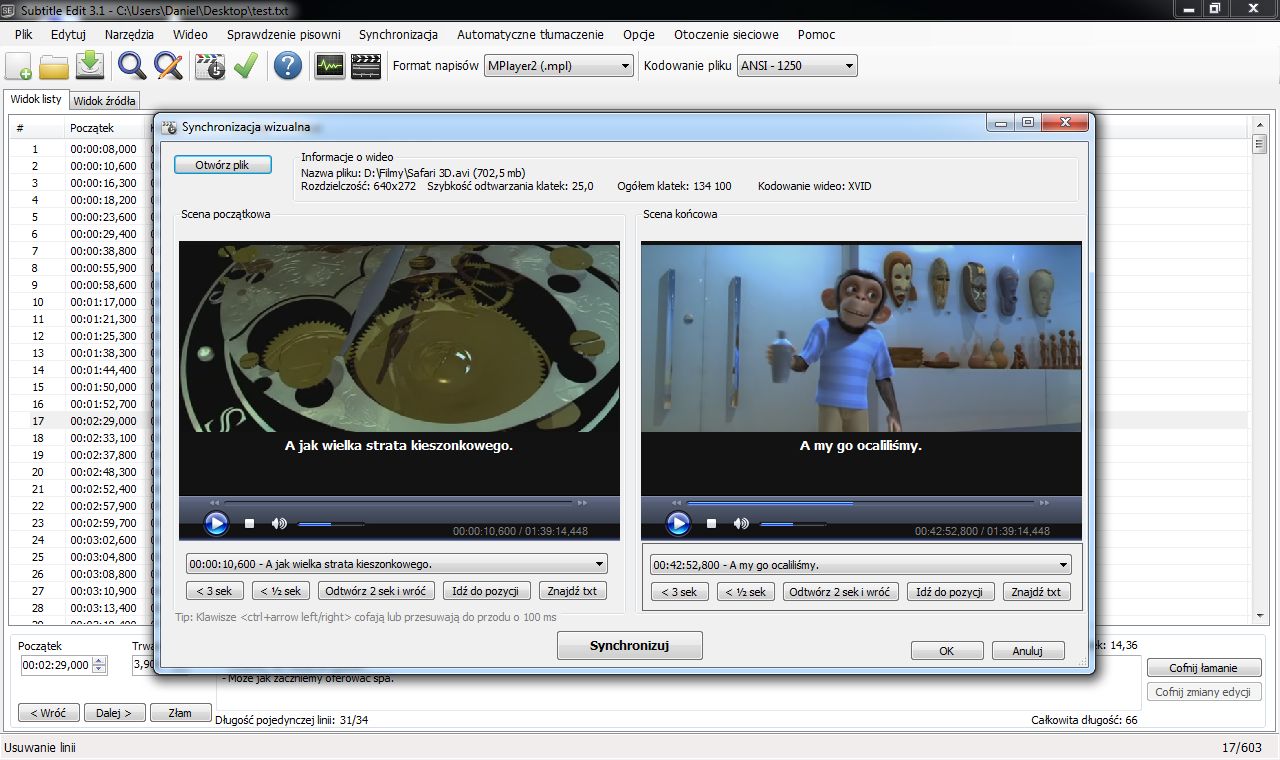This screenshot has width=1280, height=760.
Task: Open a subtitle file via the folder icon
Action: tap(54, 66)
